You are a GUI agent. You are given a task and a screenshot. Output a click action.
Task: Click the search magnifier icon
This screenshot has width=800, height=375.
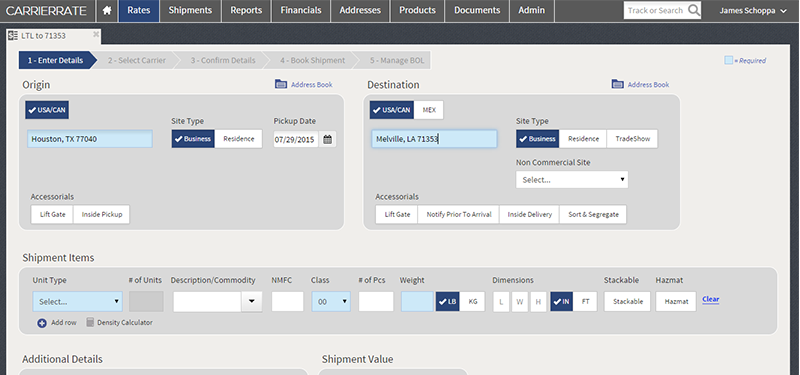693,10
